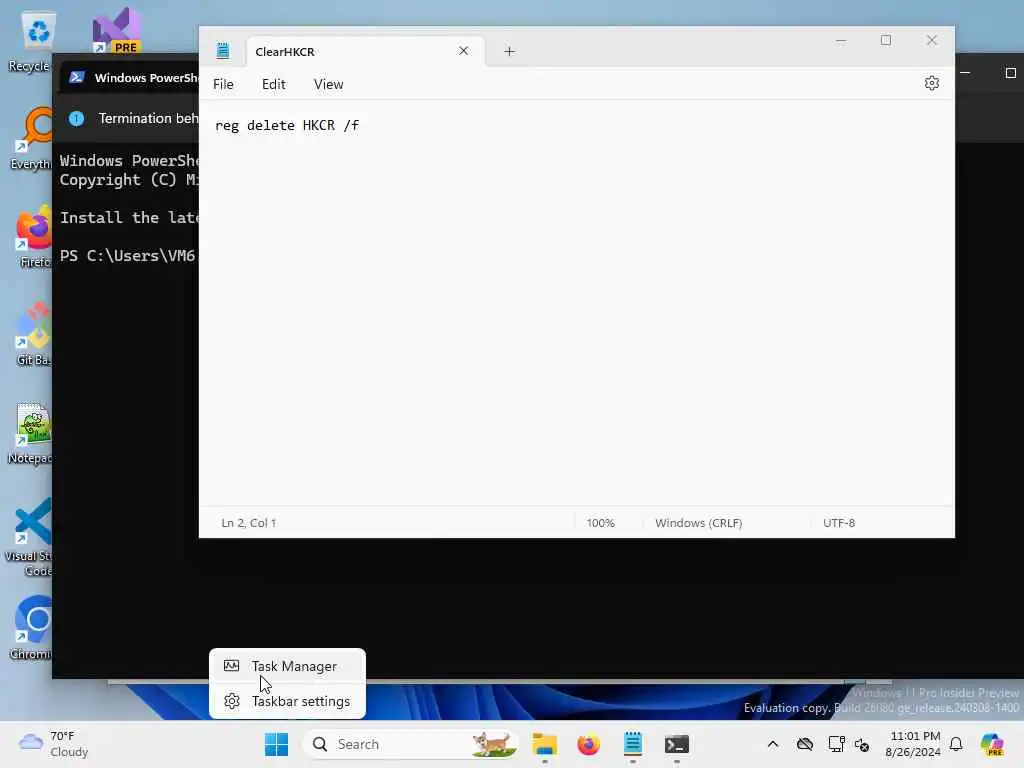1024x768 pixels.
Task: Click the Windows Start button
Action: pyautogui.click(x=276, y=744)
